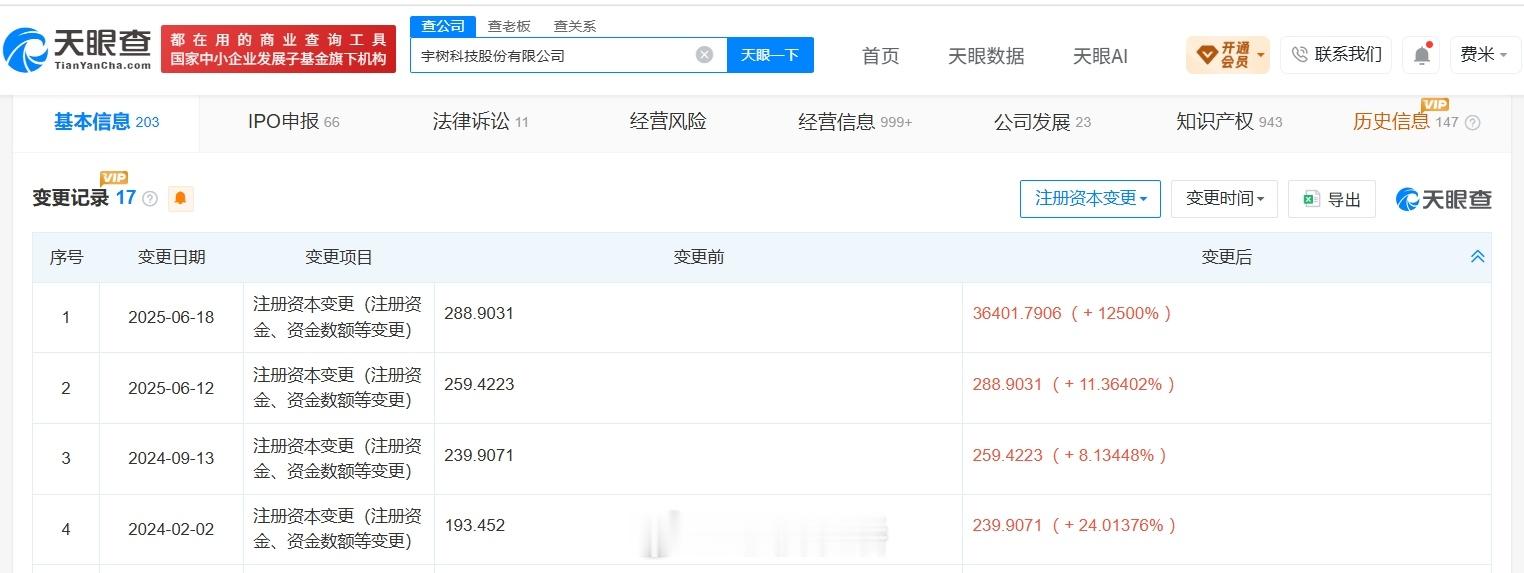Clear the search box text
This screenshot has height=573, width=1524.
point(704,55)
